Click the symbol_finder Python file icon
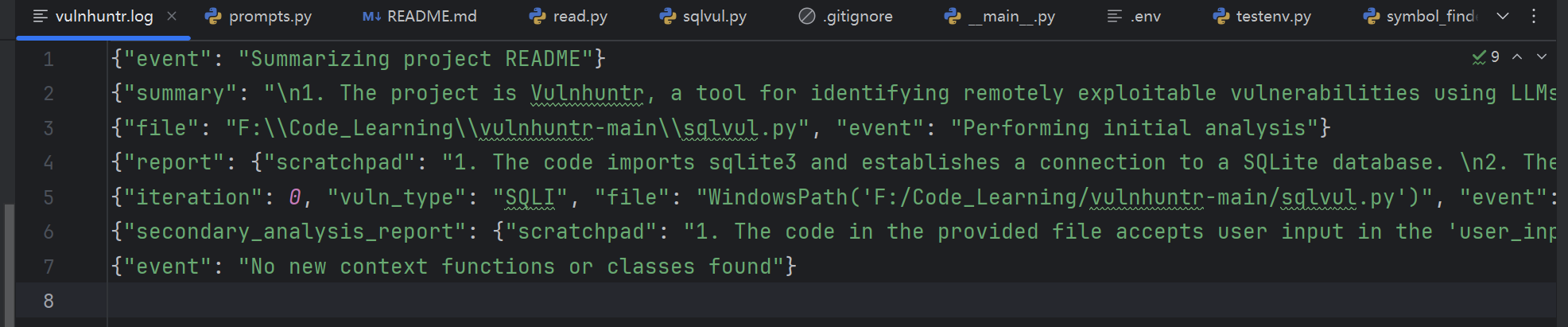 1371,16
